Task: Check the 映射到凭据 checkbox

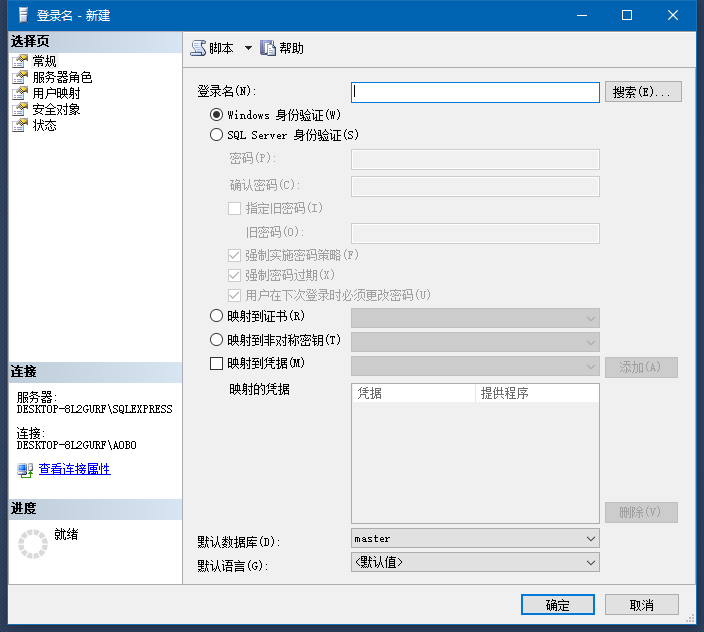Action: click(x=216, y=363)
